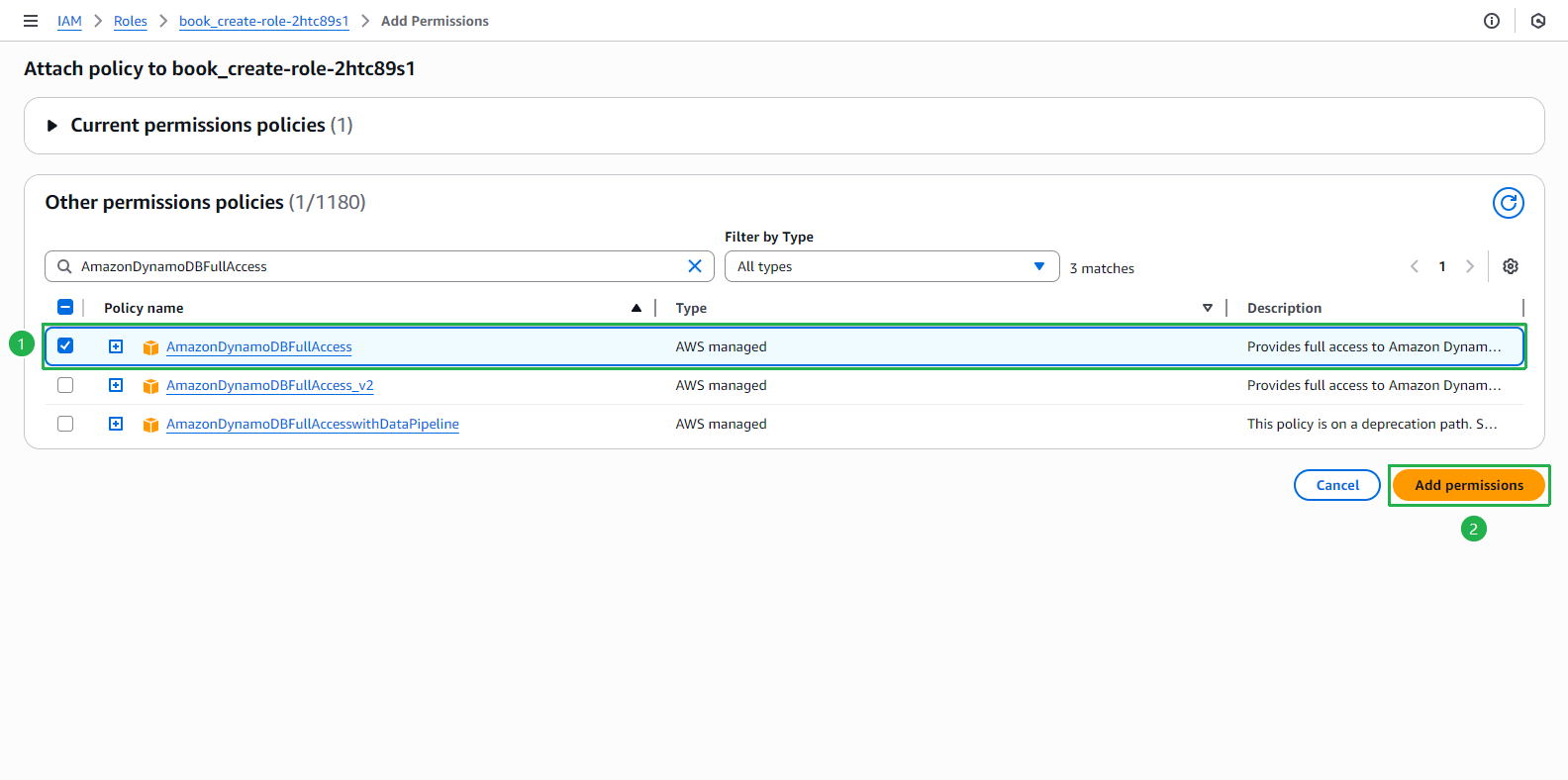The height and width of the screenshot is (780, 1568).
Task: Open book_create-role-2htc89s1 breadcrumb
Action: point(264,21)
